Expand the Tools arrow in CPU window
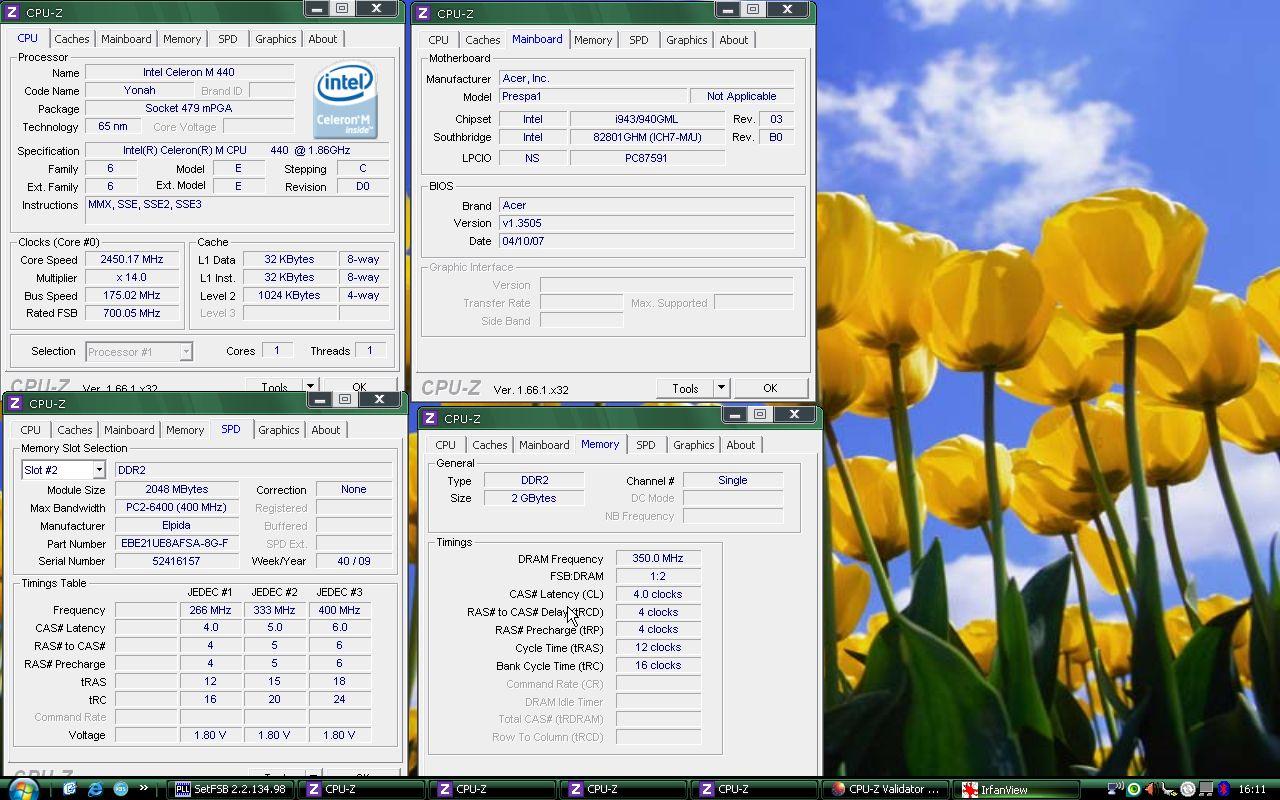This screenshot has width=1280, height=800. point(309,387)
